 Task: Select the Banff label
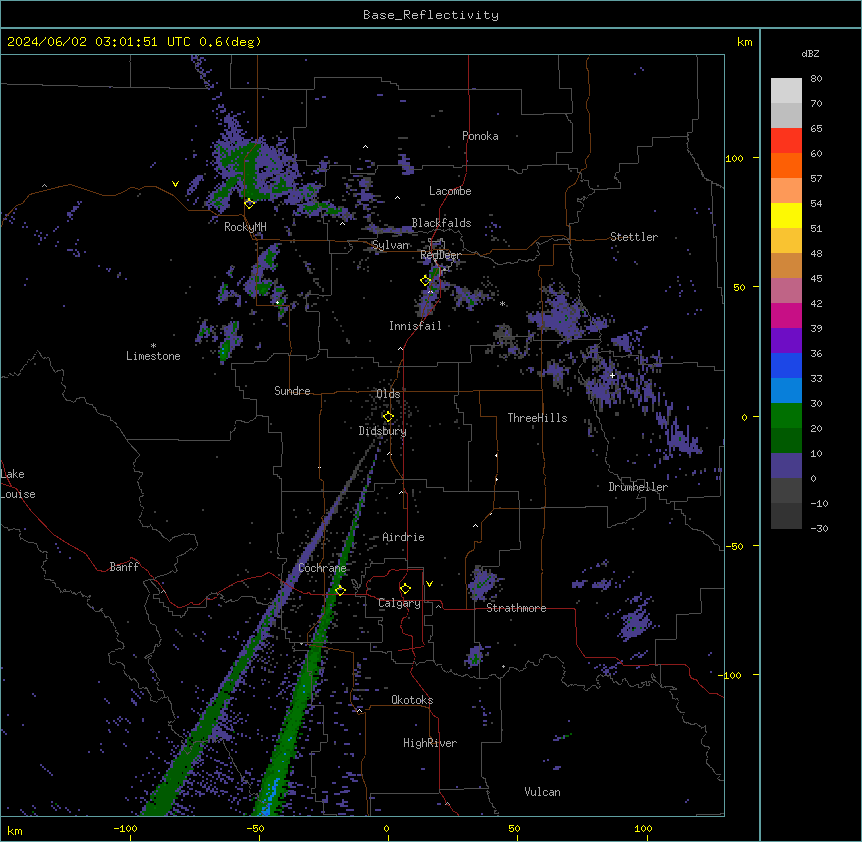tap(124, 567)
